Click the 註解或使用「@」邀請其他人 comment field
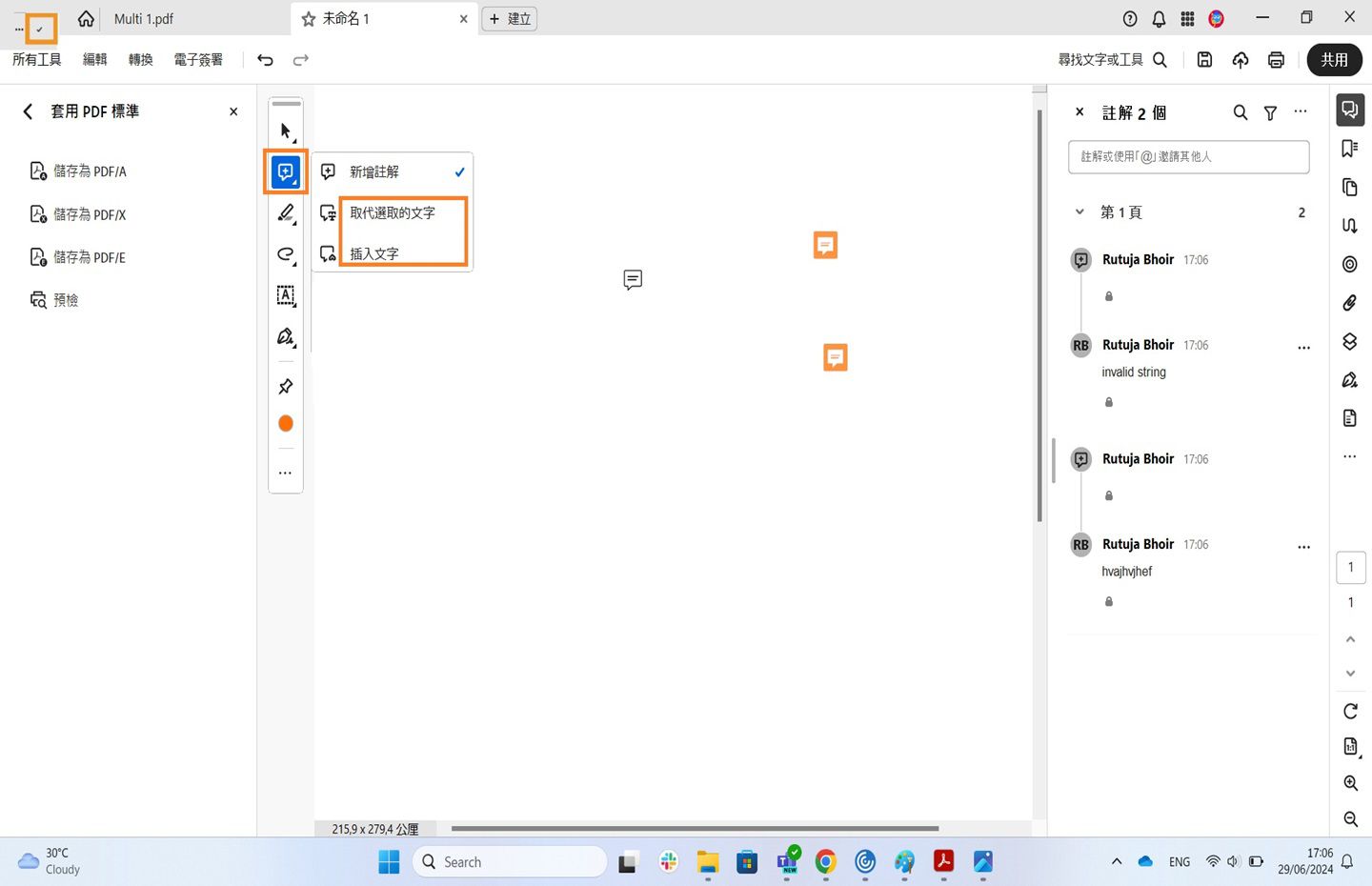This screenshot has height=886, width=1372. point(1189,157)
